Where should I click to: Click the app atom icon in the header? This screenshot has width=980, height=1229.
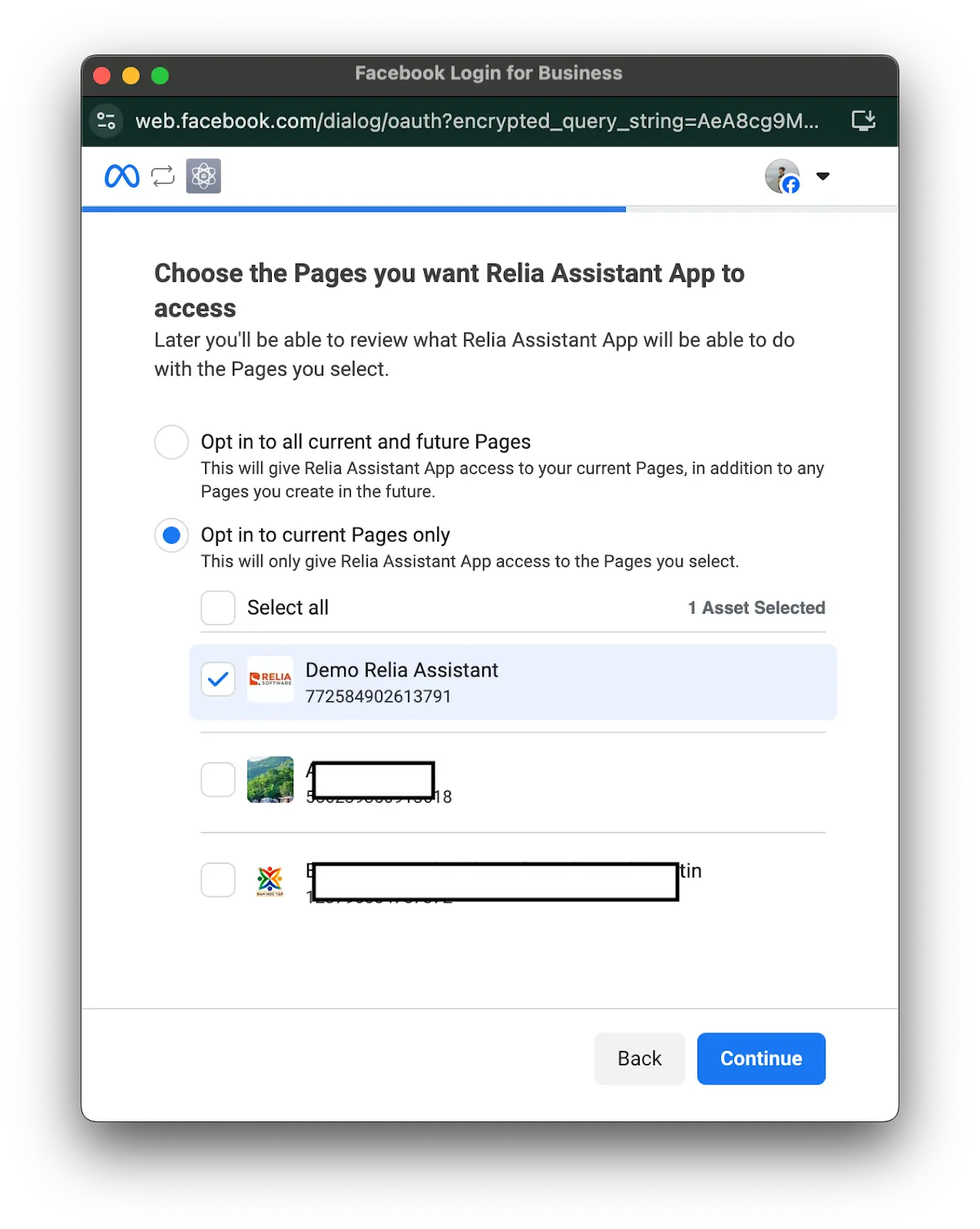pos(203,176)
